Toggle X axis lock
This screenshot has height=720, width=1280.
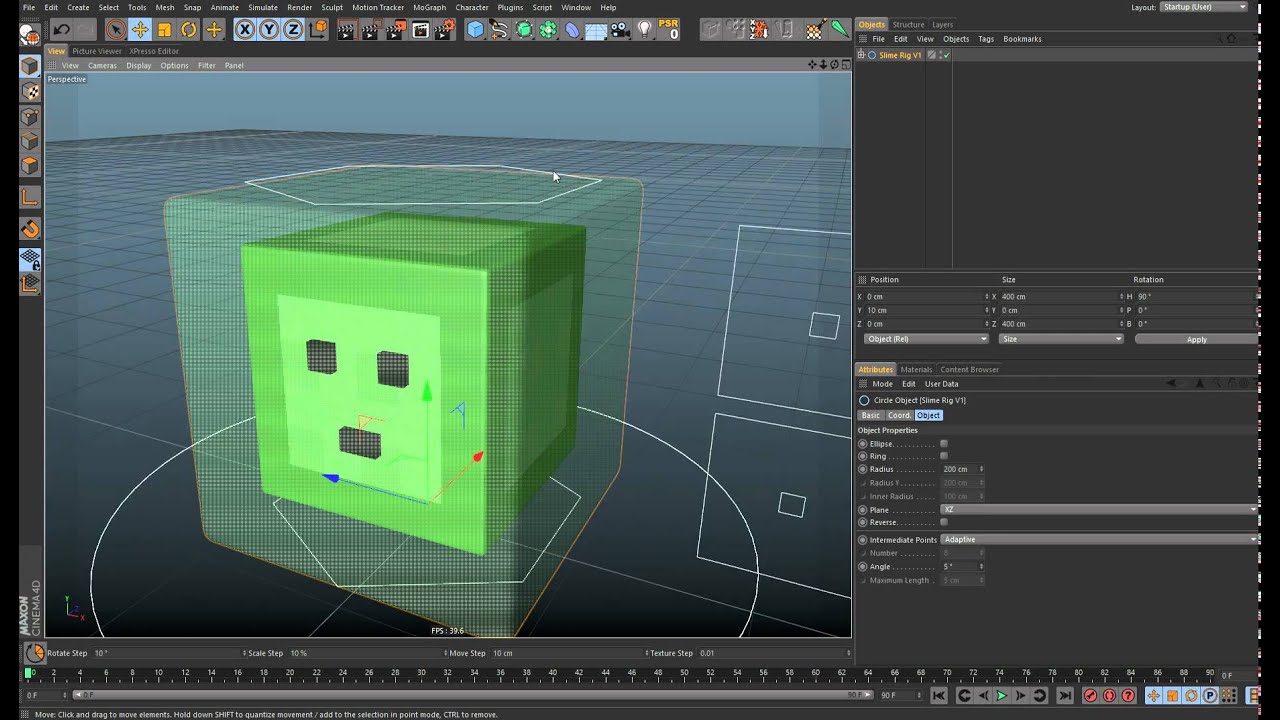coord(245,30)
